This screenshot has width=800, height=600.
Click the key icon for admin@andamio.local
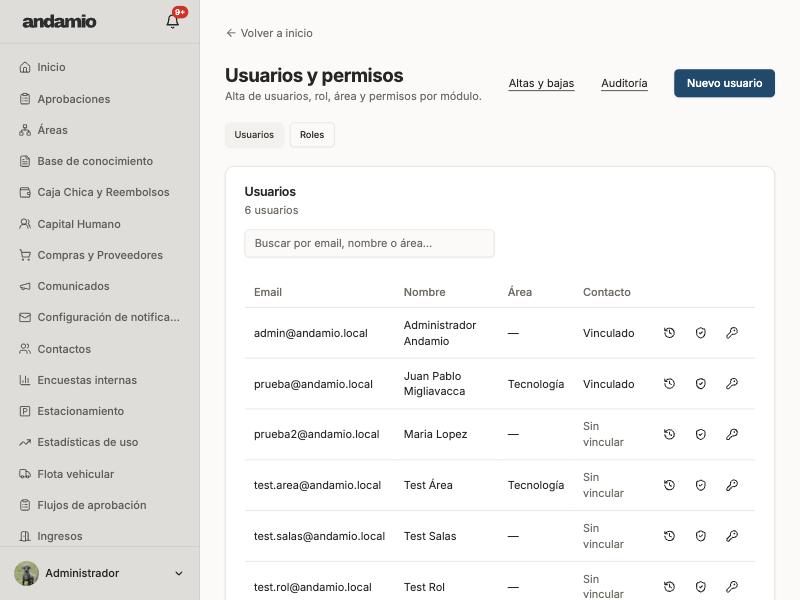tap(732, 333)
